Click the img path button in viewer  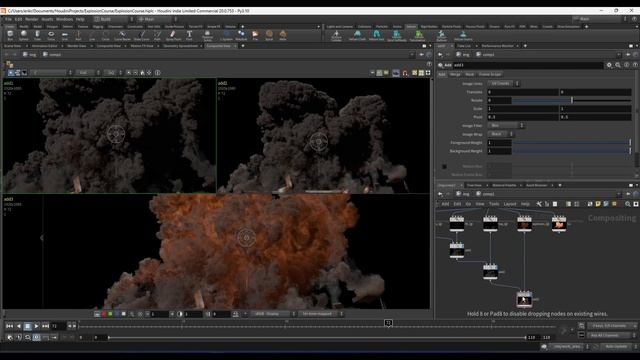[30, 54]
